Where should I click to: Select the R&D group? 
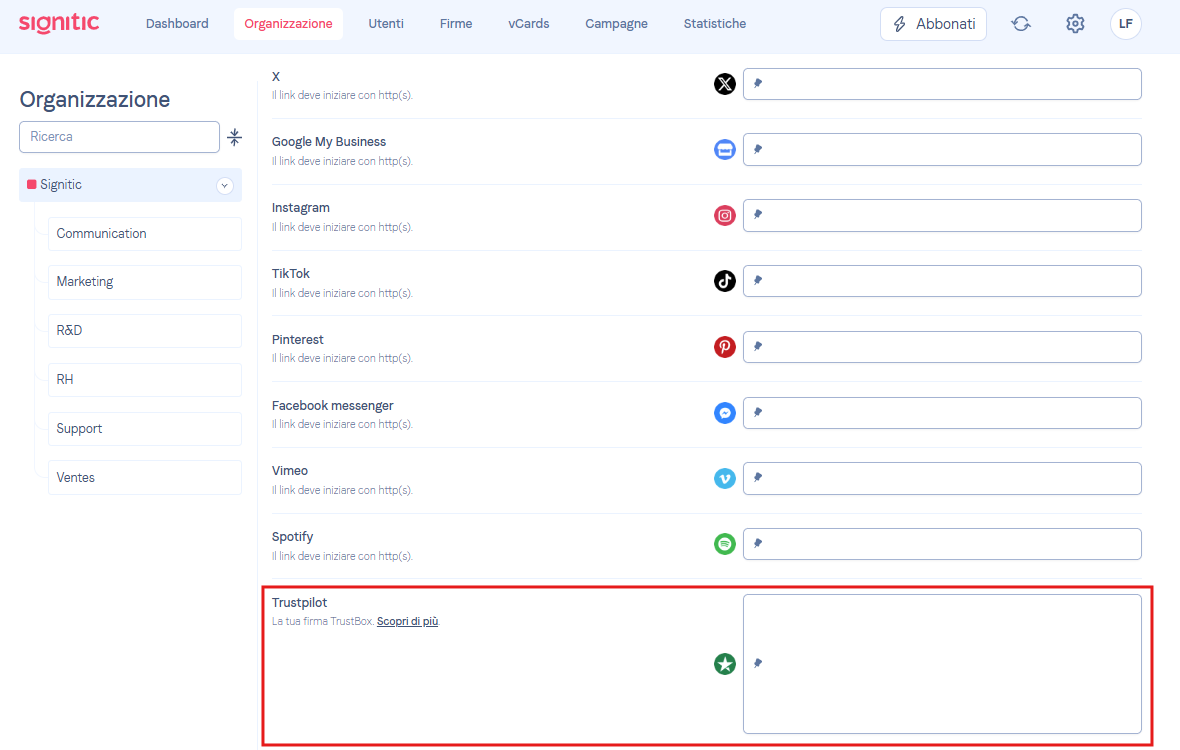pyautogui.click(x=144, y=331)
